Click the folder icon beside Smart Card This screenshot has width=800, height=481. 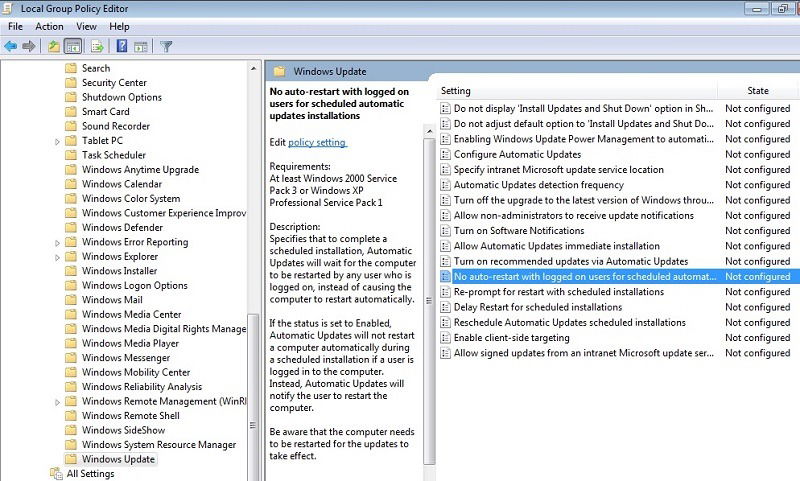(x=71, y=111)
